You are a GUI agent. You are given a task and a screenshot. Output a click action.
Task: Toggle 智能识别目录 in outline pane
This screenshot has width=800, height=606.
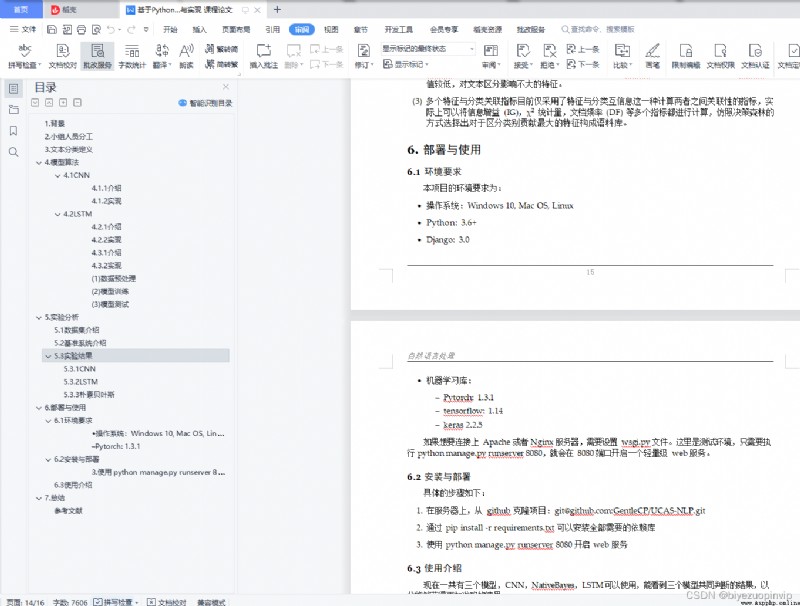pyautogui.click(x=205, y=103)
